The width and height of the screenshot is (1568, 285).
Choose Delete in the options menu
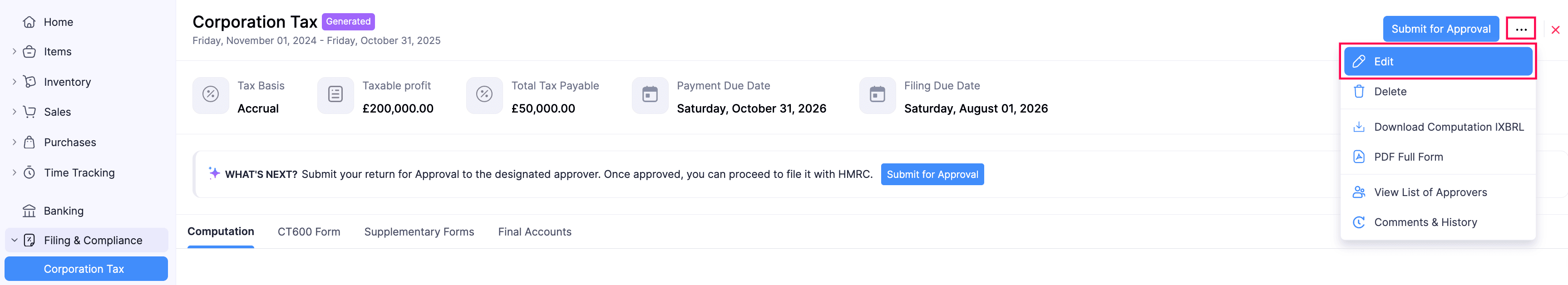pos(1390,91)
